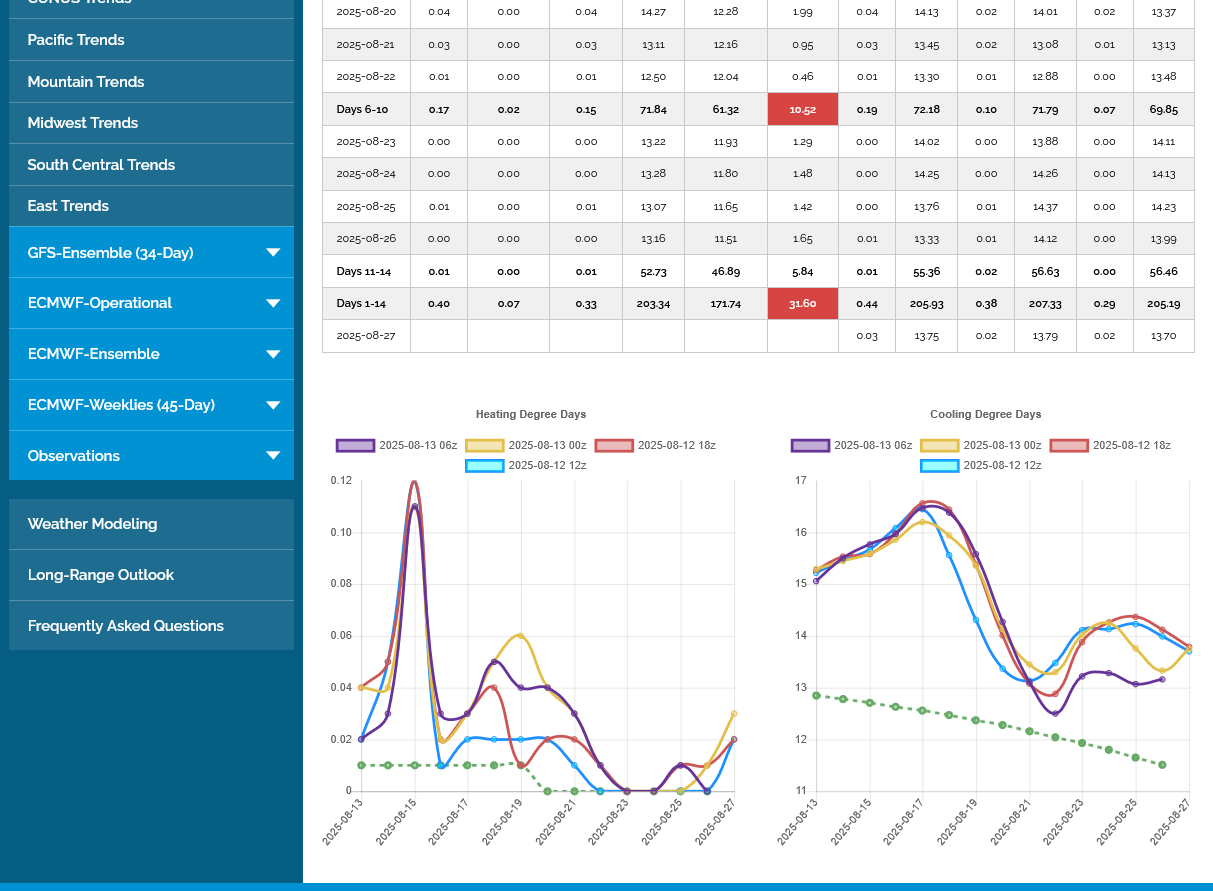Open the ECMWF-Weeklies (45-Day) arrow
The width and height of the screenshot is (1213, 891).
(273, 405)
